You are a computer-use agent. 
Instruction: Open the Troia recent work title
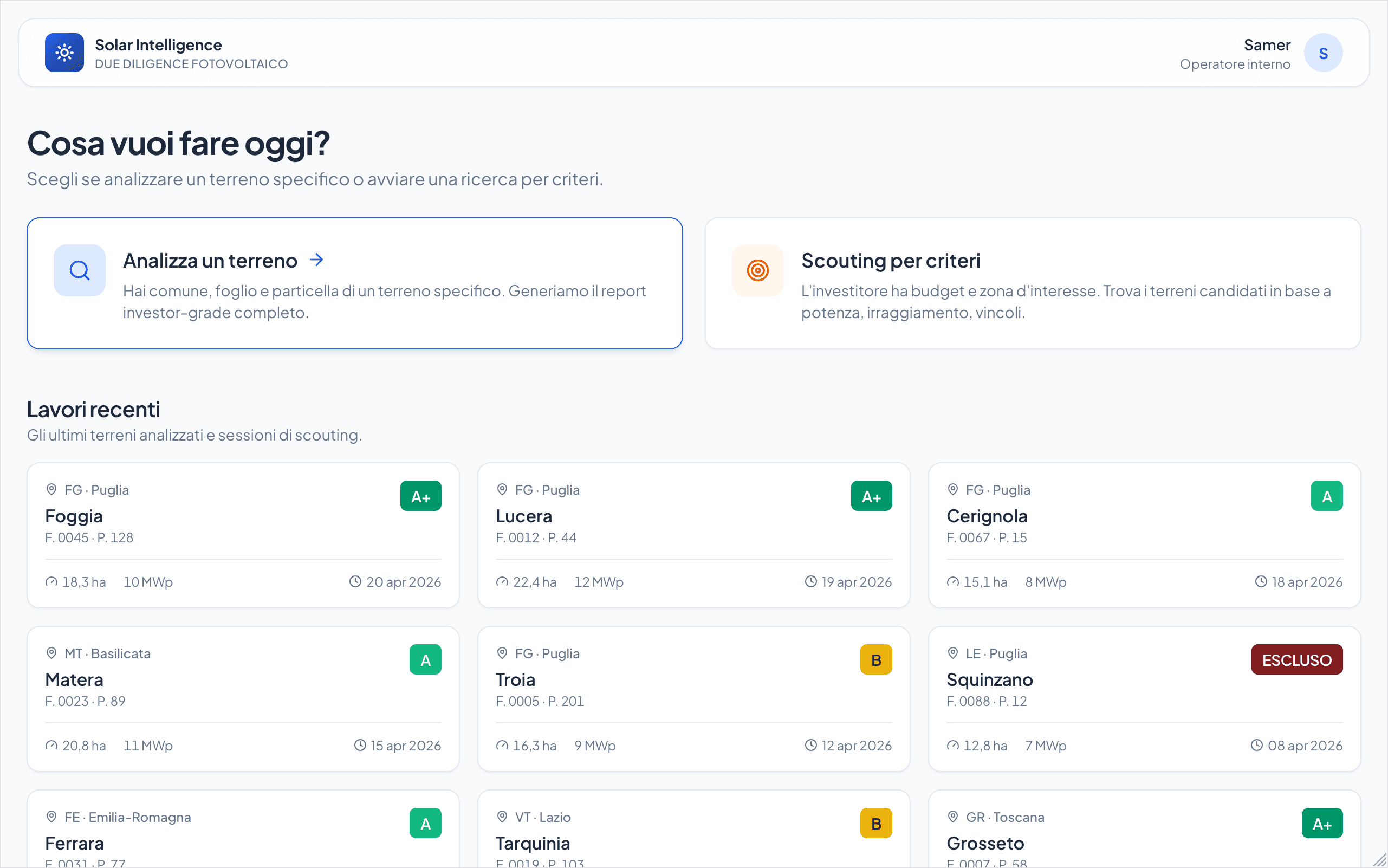point(515,679)
